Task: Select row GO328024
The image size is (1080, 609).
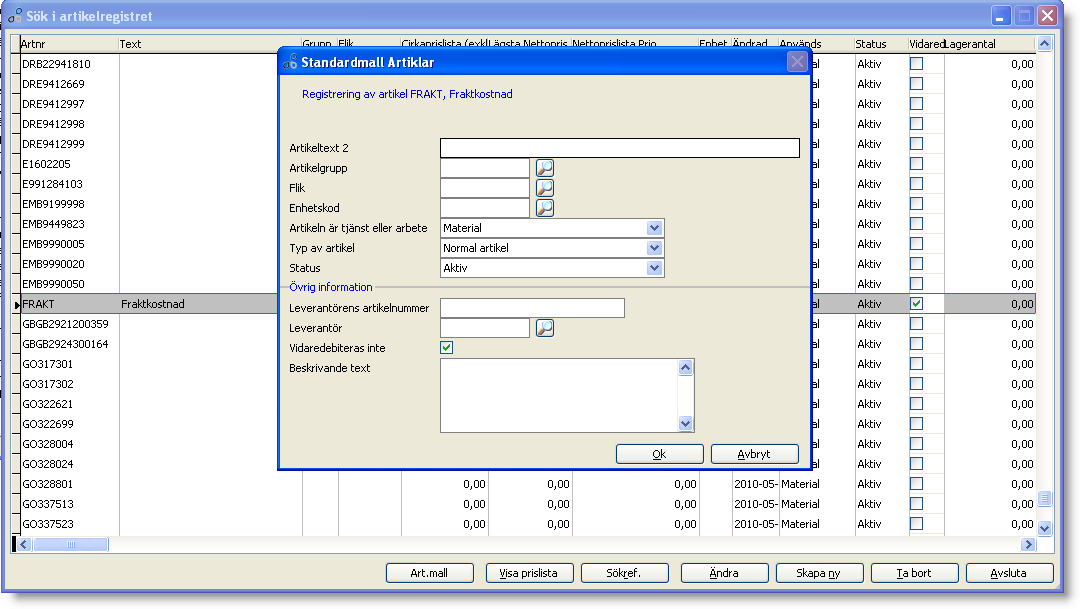Action: click(48, 463)
